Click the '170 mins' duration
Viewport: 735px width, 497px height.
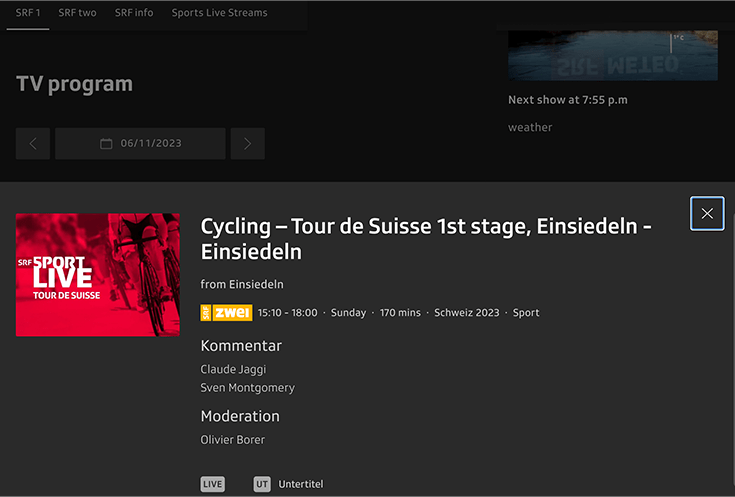(x=400, y=313)
